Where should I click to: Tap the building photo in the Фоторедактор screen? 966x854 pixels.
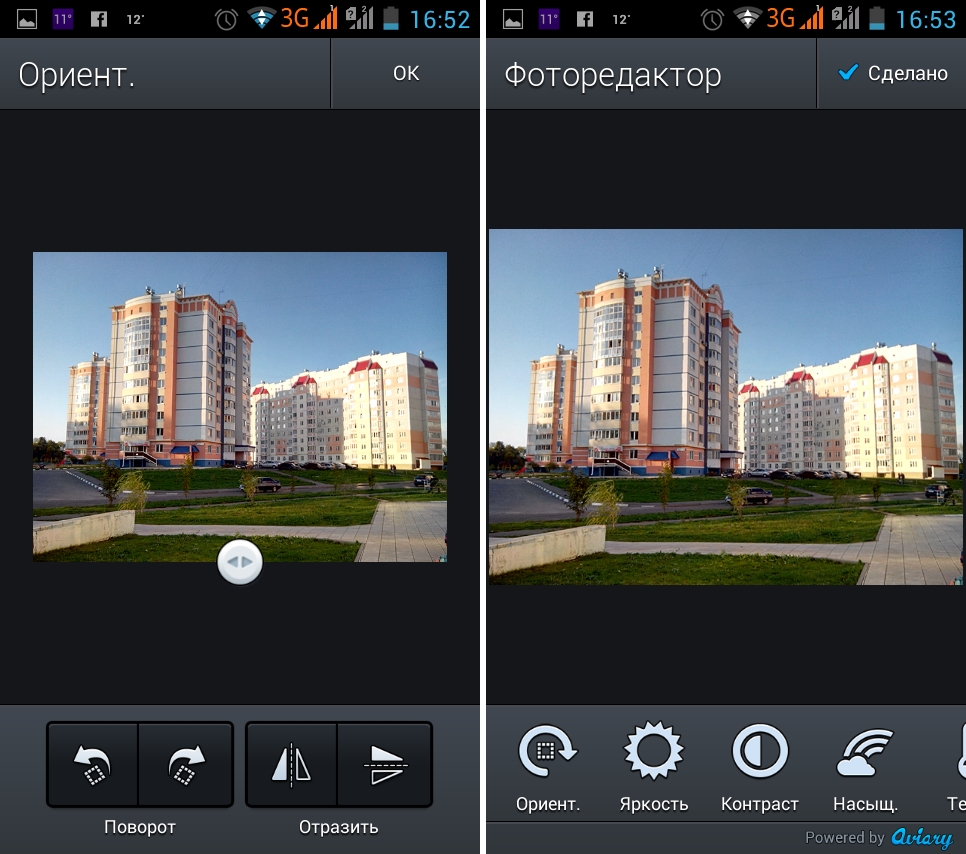coord(726,407)
